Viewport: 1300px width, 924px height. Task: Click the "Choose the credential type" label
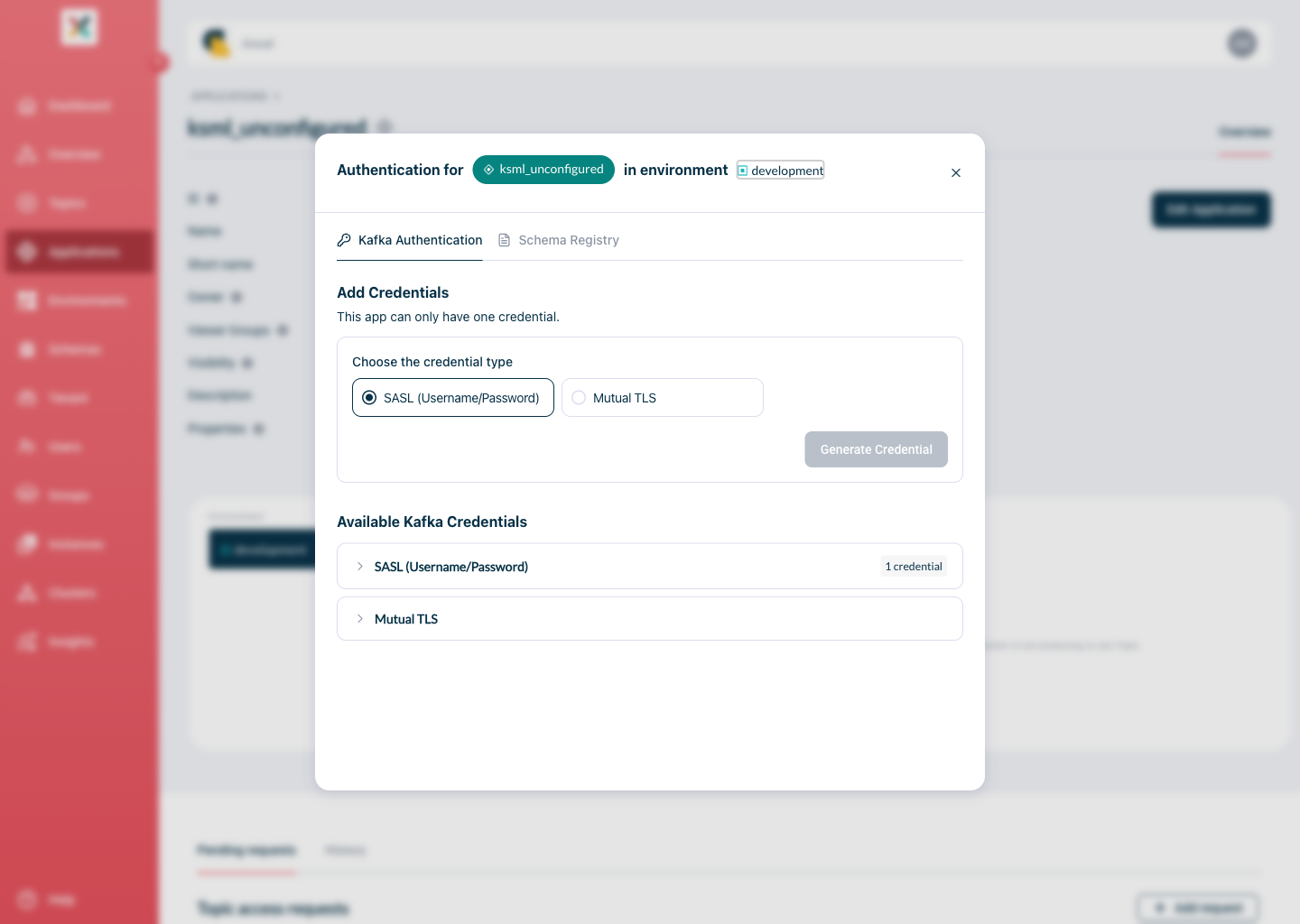tap(432, 362)
